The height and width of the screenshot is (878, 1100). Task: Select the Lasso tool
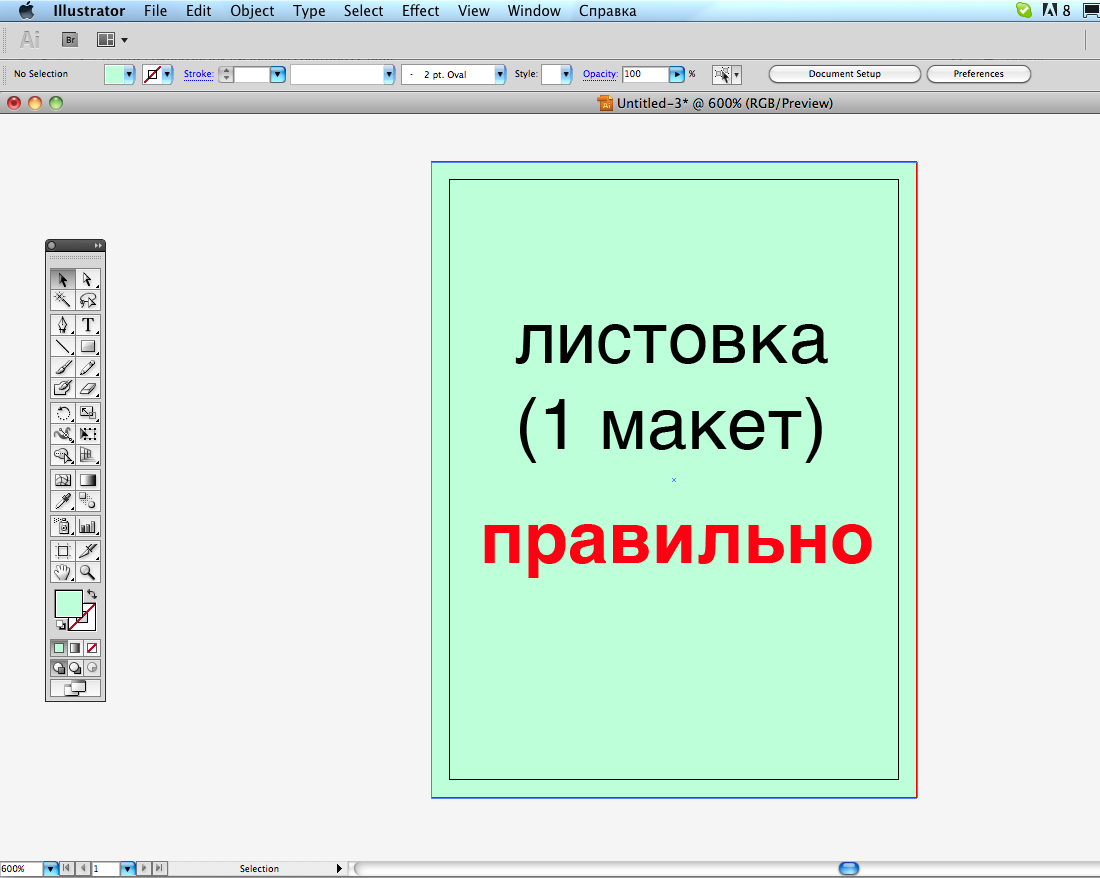[x=88, y=300]
